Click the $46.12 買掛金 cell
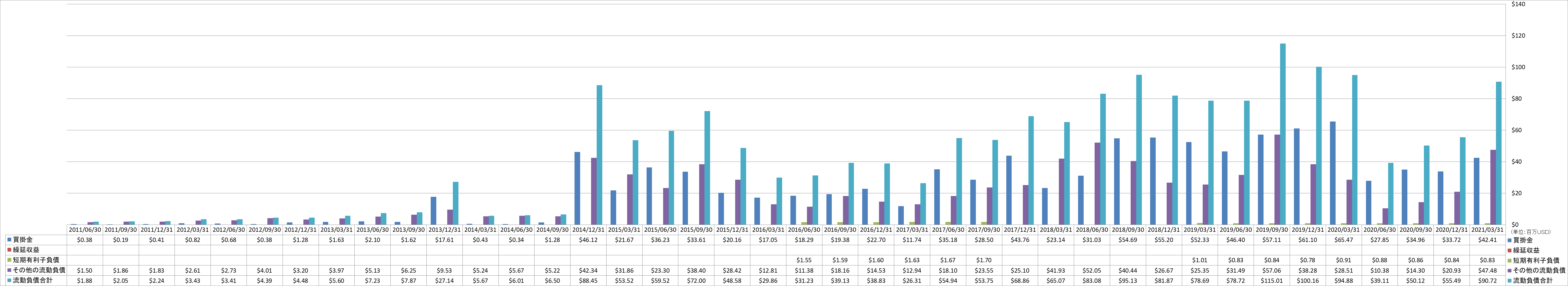This screenshot has width=1568, height=286. (588, 240)
